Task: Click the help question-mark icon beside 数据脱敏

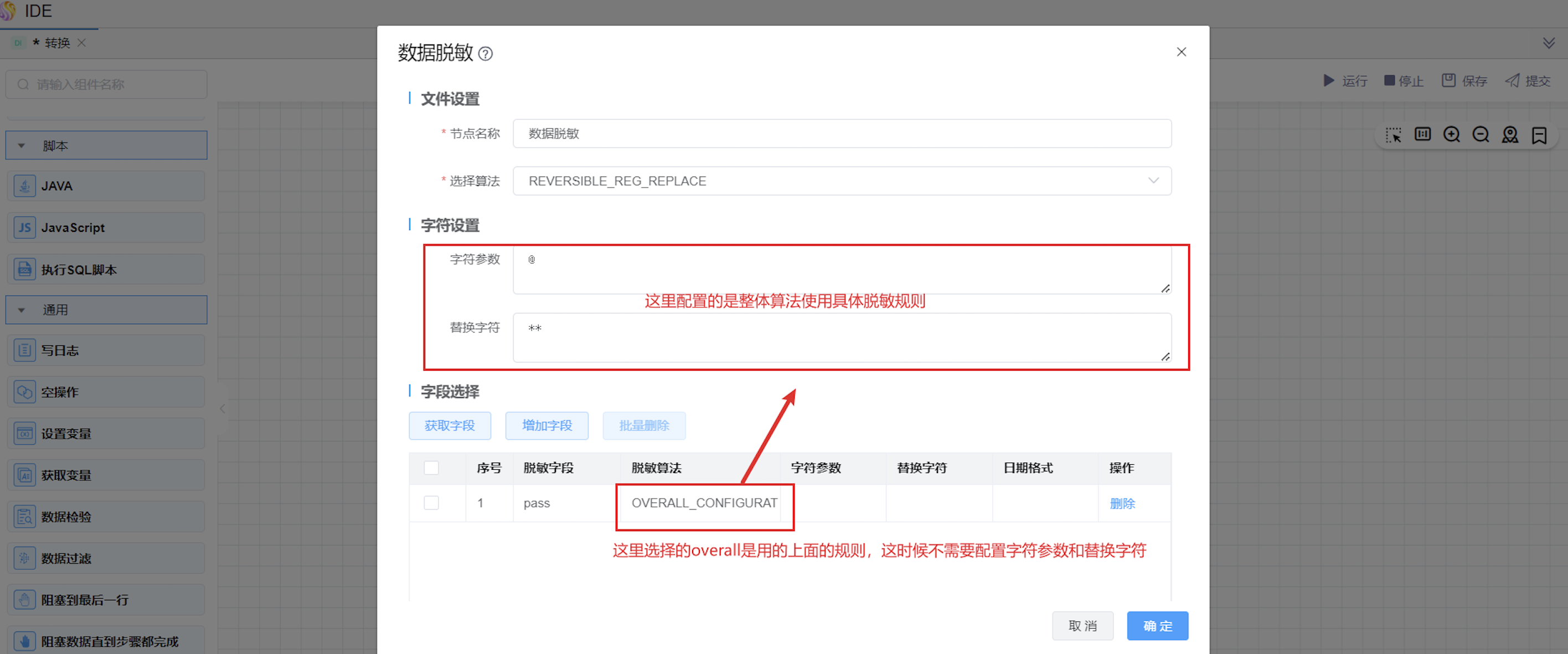Action: click(x=485, y=54)
